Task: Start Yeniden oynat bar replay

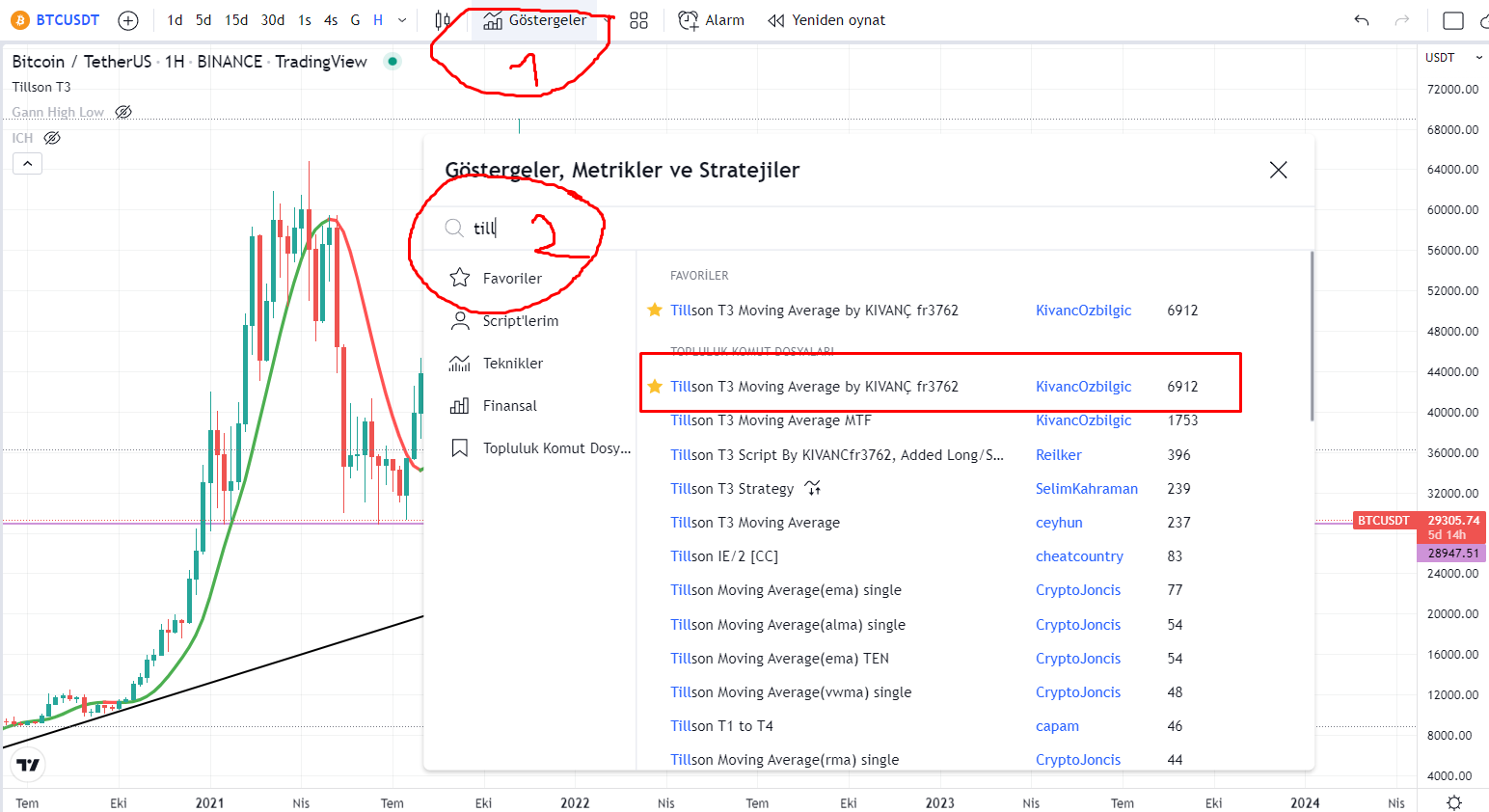Action: pyautogui.click(x=826, y=20)
